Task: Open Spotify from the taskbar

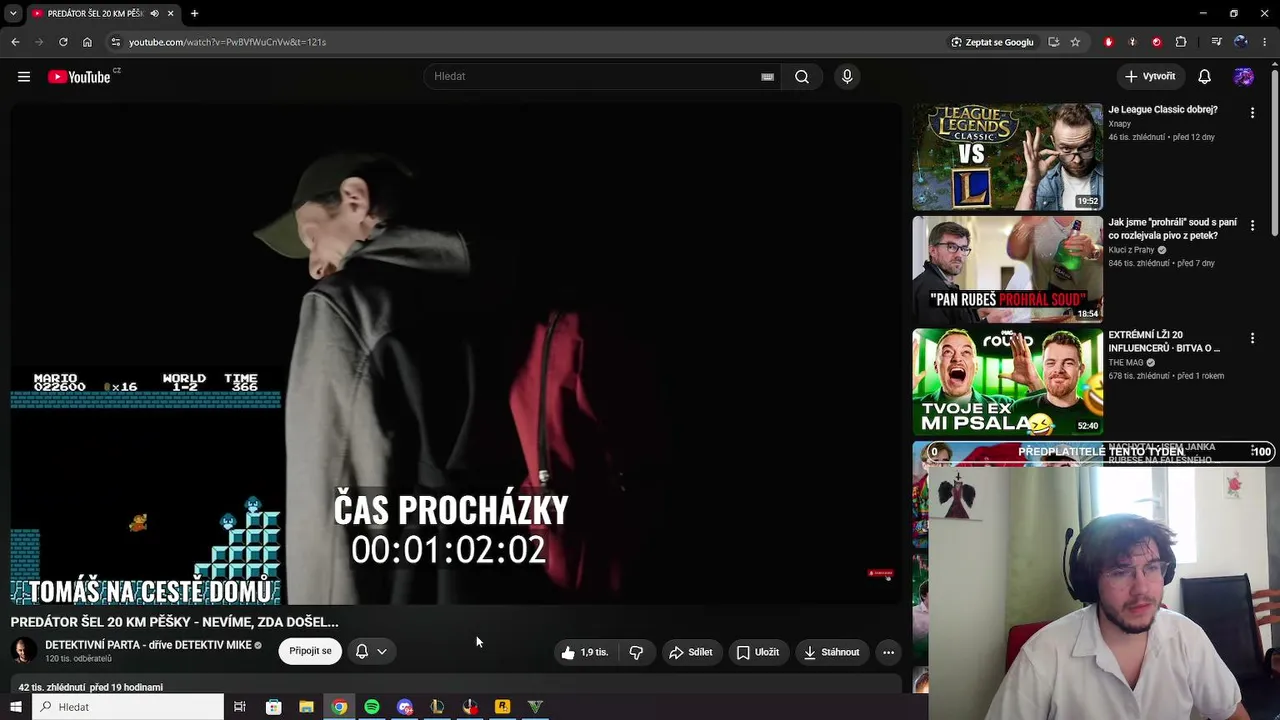Action: point(372,707)
